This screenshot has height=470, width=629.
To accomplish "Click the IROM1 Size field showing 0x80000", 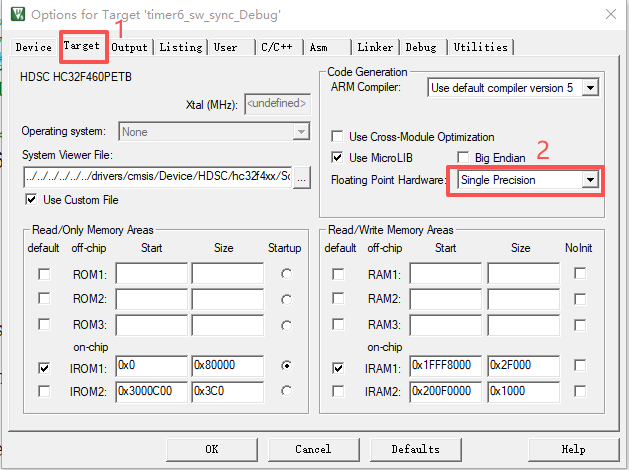I will 228,366.
